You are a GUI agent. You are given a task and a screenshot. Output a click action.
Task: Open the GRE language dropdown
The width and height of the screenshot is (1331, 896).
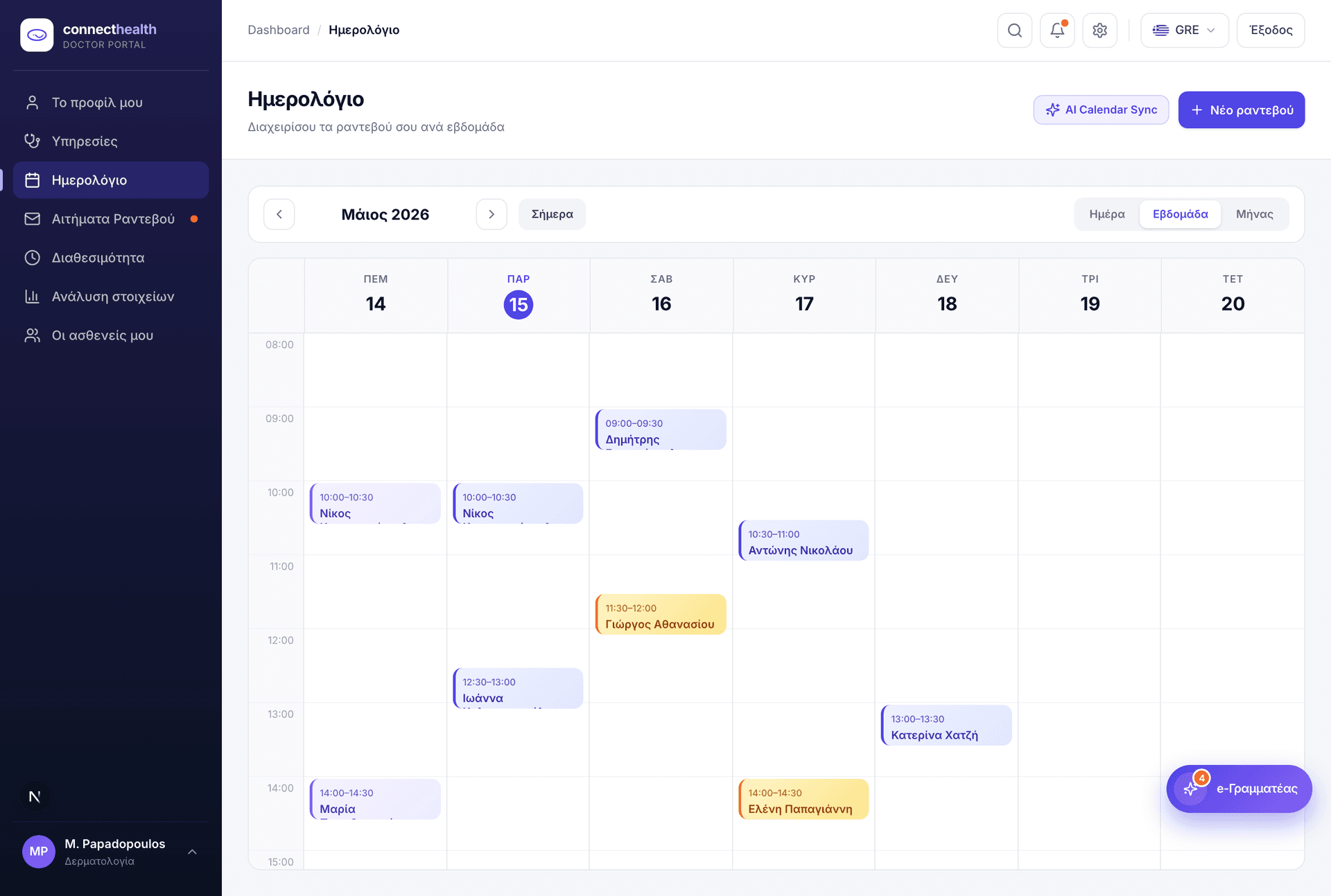click(1184, 30)
